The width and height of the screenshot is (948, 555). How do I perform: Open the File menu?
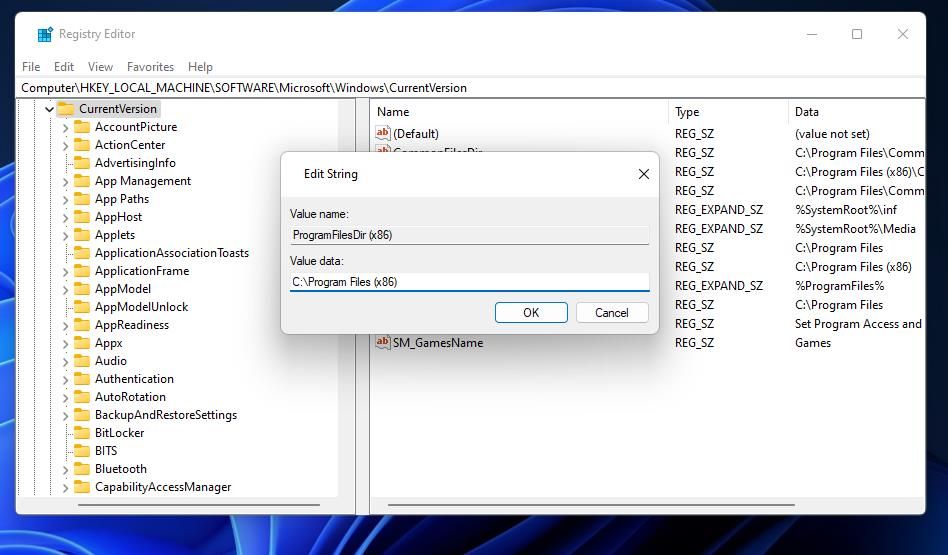pyautogui.click(x=31, y=67)
